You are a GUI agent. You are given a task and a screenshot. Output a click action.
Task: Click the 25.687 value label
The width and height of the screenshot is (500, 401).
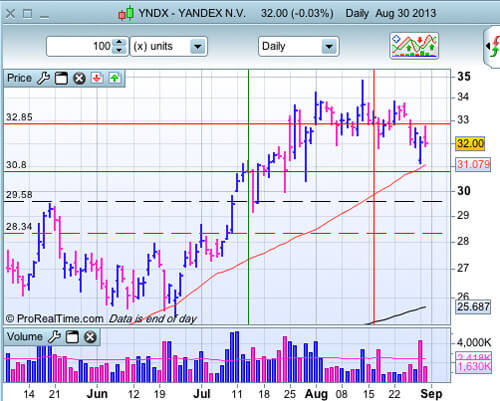point(473,307)
